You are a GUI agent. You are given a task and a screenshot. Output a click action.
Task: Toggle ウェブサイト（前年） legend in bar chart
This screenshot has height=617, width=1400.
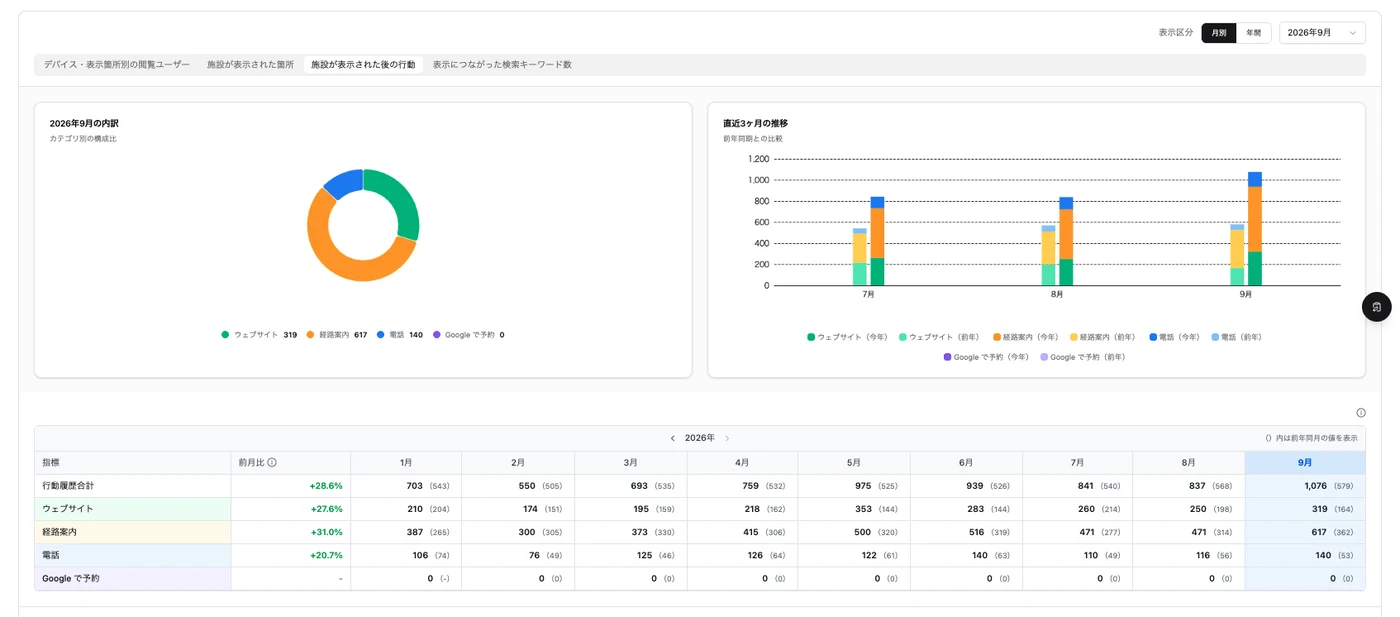pos(939,337)
